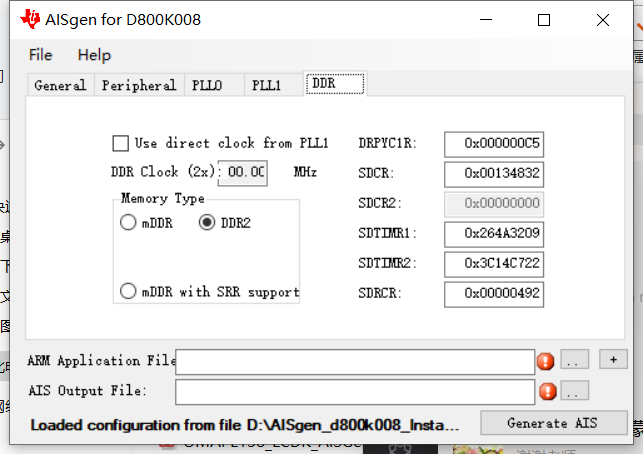This screenshot has height=454, width=643.
Task: Minimize the AISgen window
Action: (x=486, y=20)
